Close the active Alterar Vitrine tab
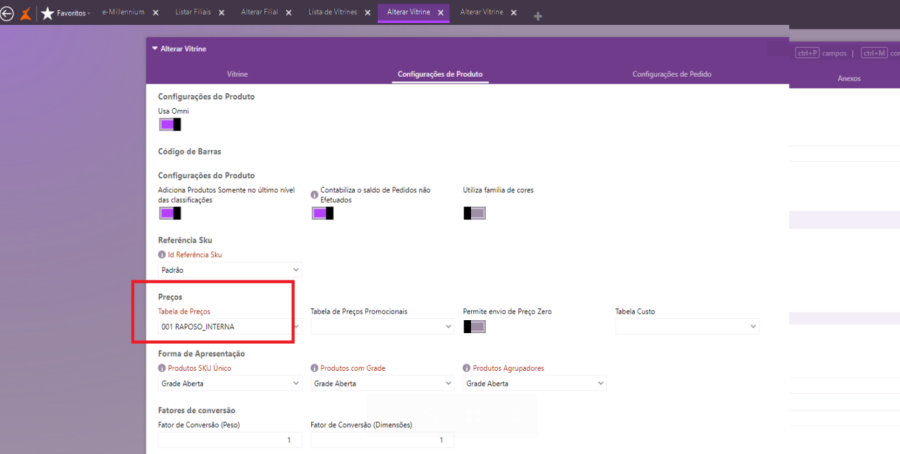The image size is (900, 454). [x=441, y=13]
